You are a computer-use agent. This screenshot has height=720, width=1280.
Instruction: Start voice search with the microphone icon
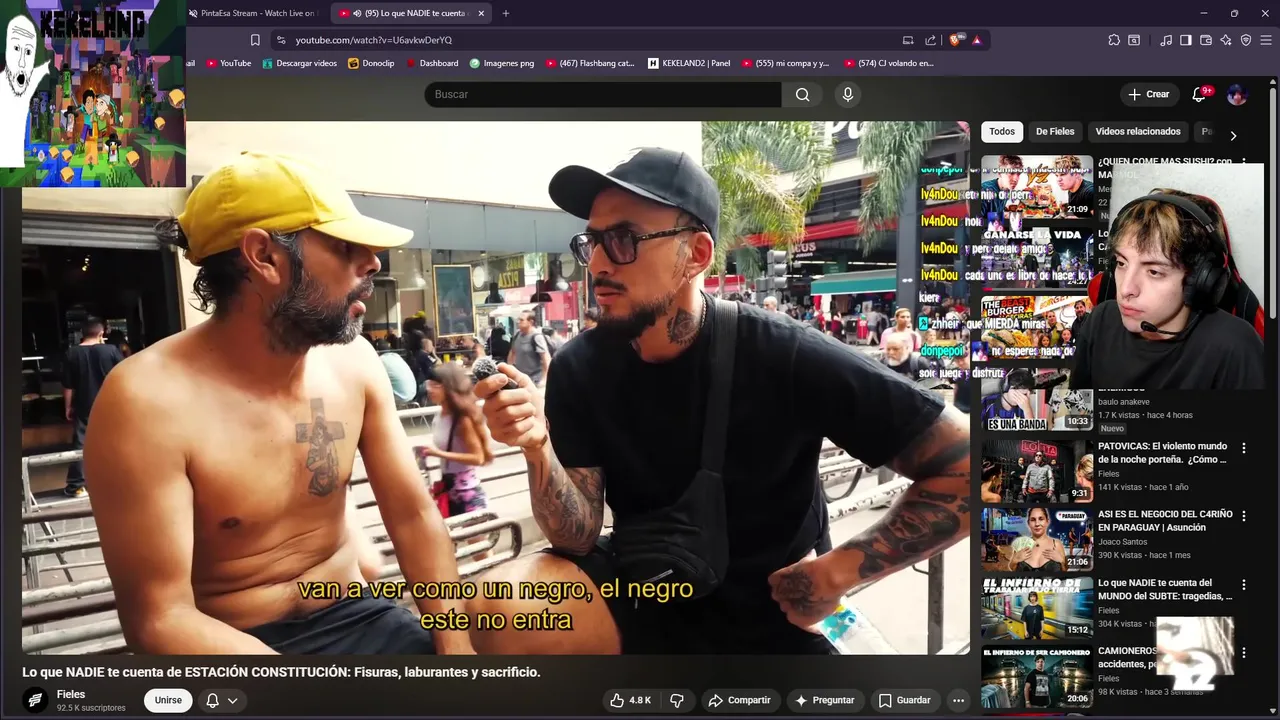(848, 94)
